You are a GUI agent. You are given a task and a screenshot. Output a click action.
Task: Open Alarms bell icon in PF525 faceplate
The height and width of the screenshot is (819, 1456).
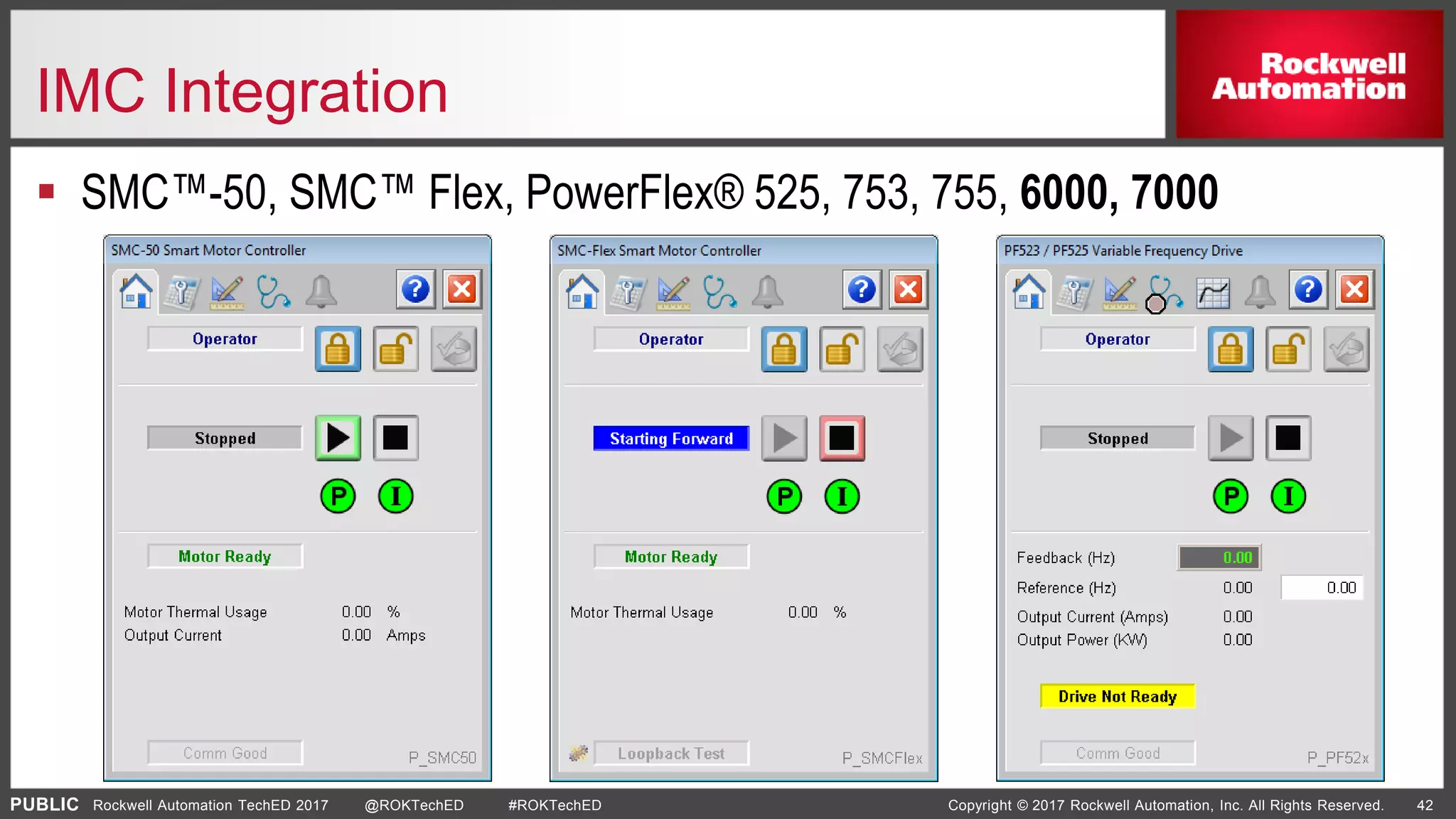pyautogui.click(x=1259, y=291)
